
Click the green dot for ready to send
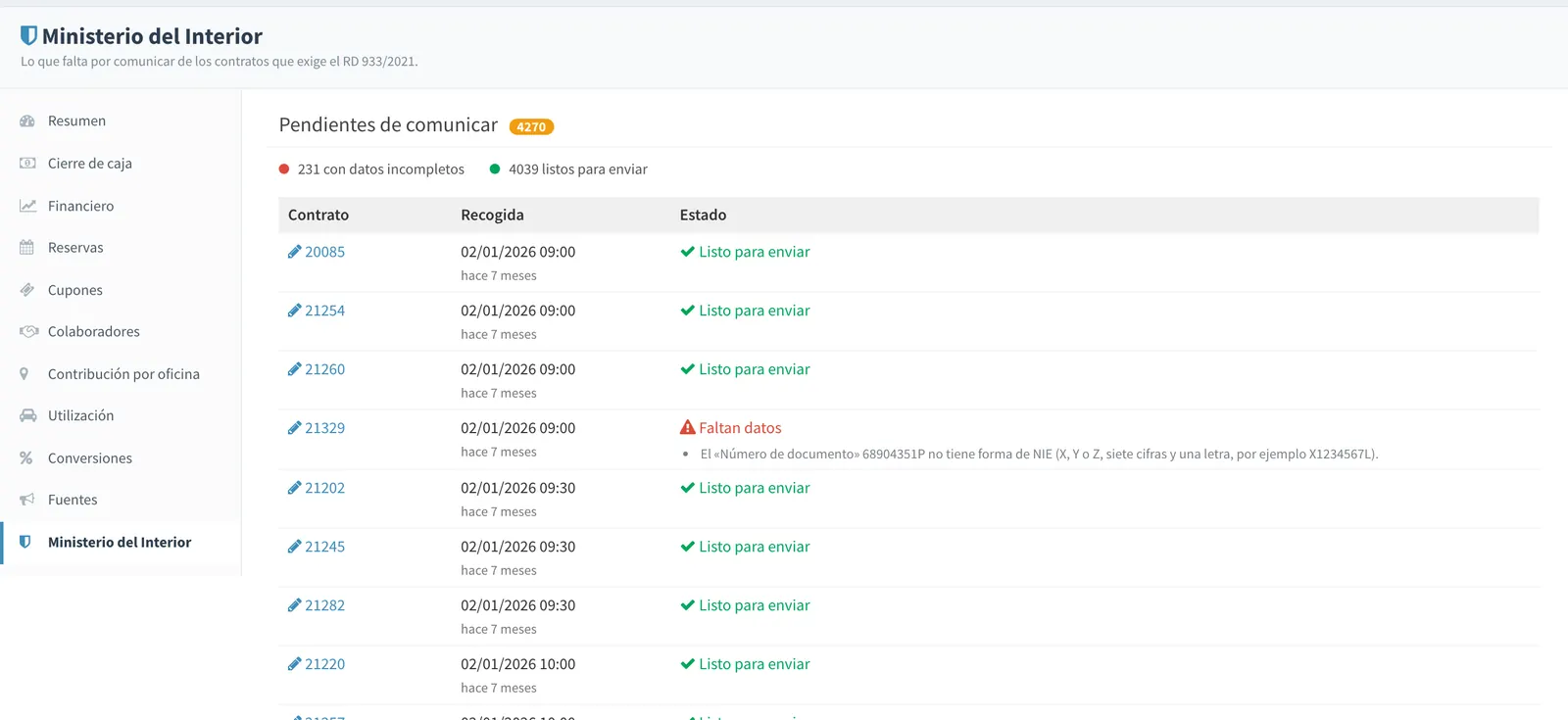pos(495,168)
